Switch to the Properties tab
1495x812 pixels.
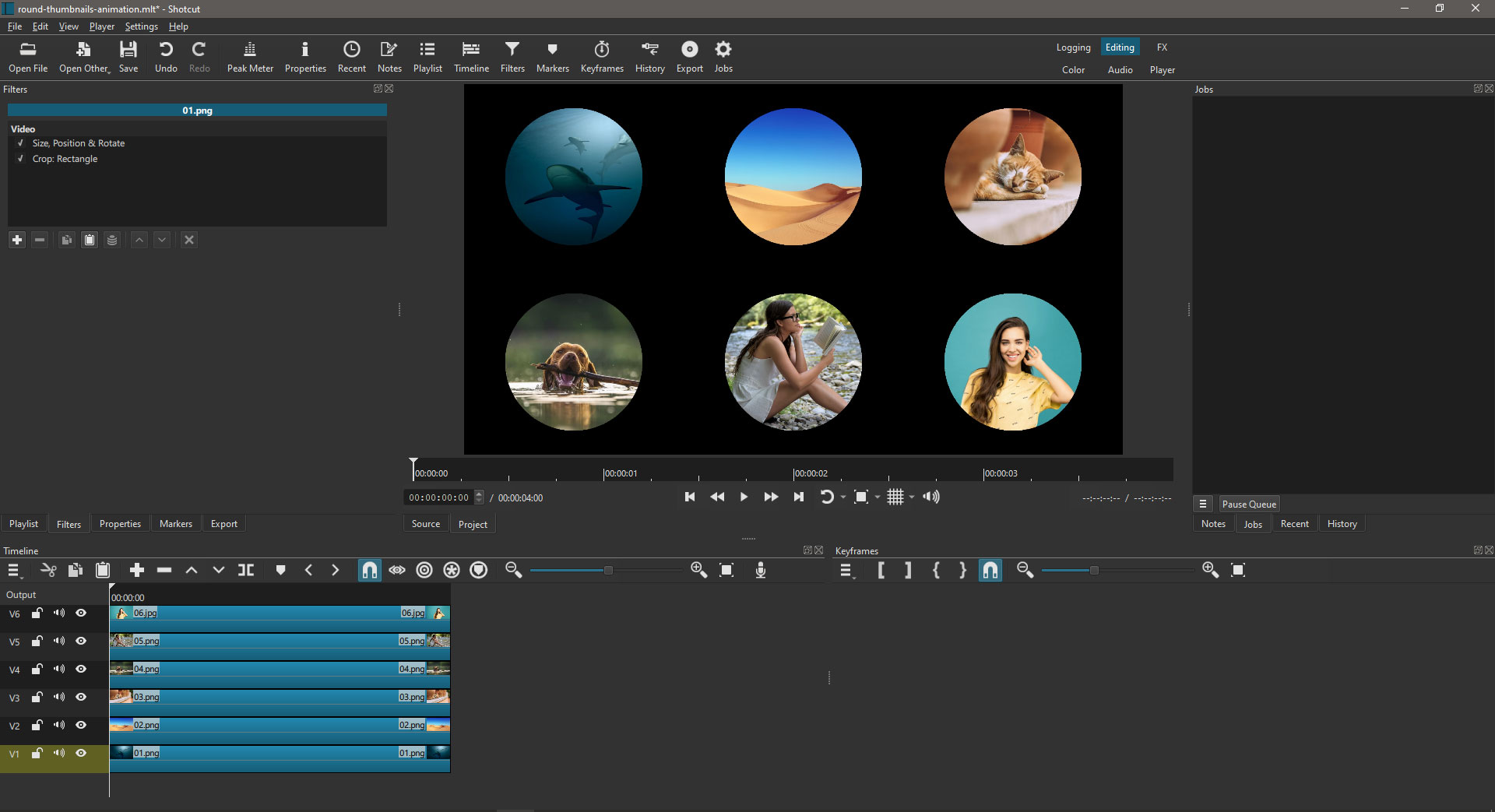point(120,524)
